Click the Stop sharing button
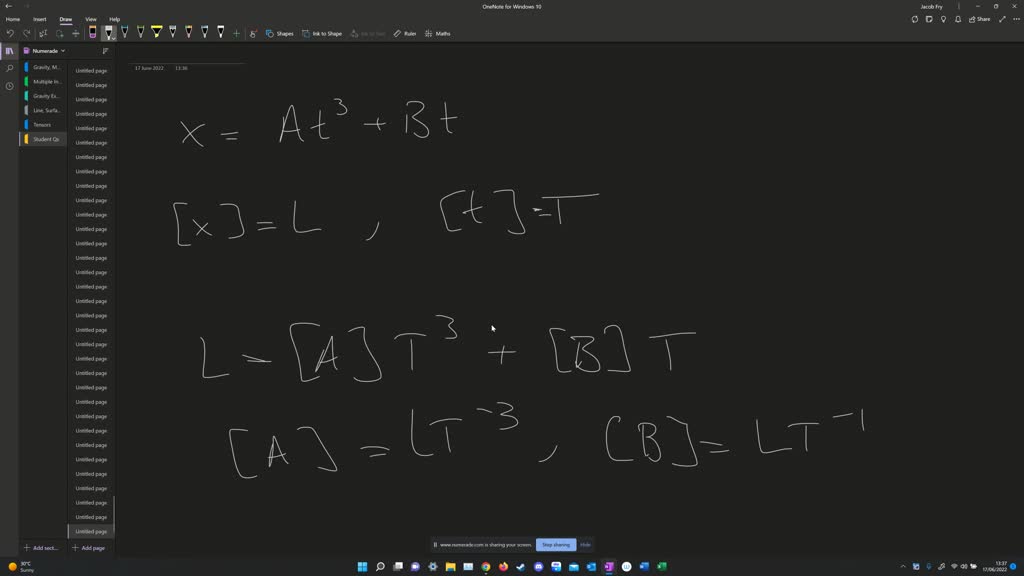Screen dimensions: 1024x576 coord(555,545)
